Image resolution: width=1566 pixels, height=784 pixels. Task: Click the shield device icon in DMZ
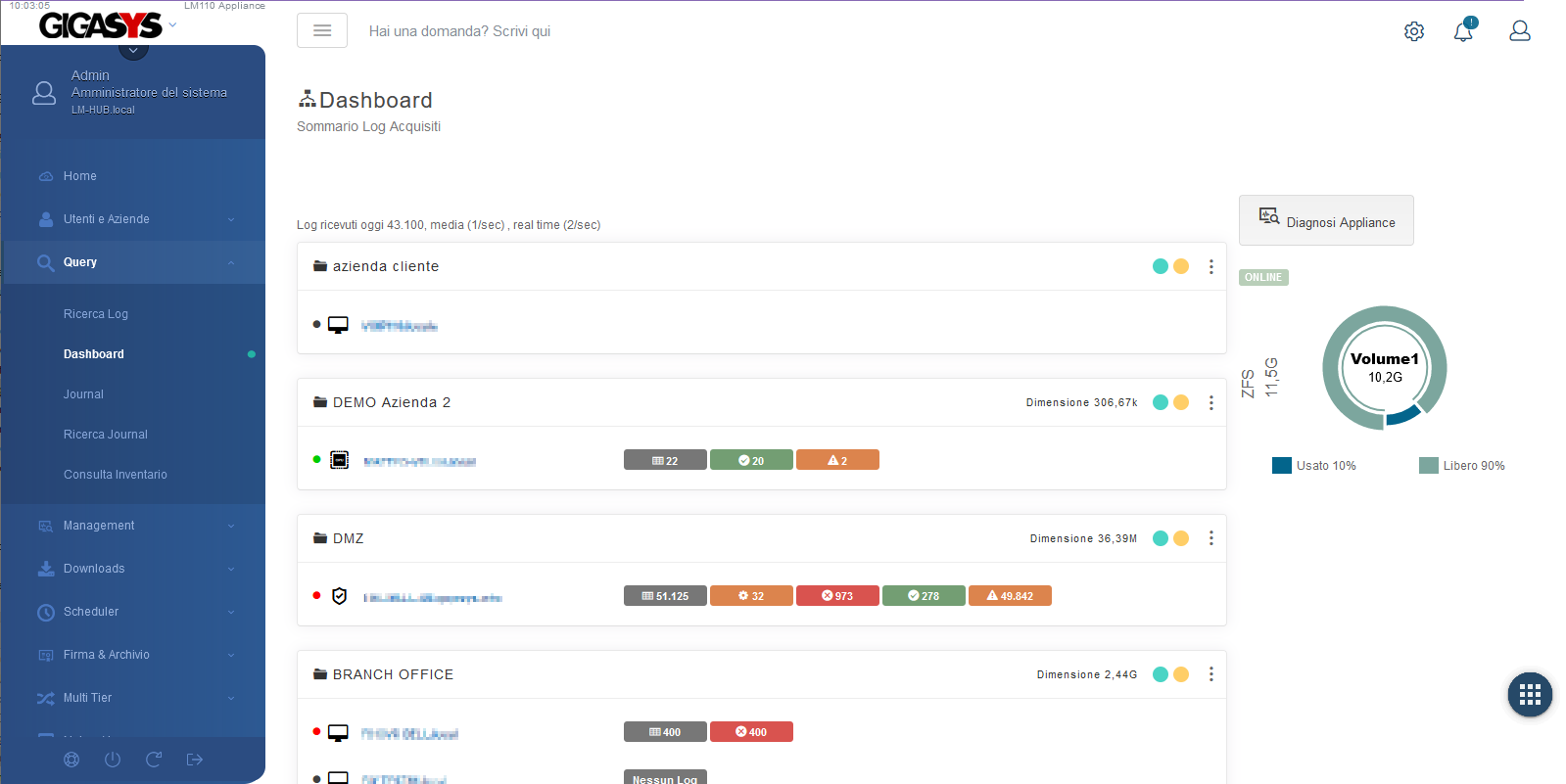pyautogui.click(x=340, y=596)
